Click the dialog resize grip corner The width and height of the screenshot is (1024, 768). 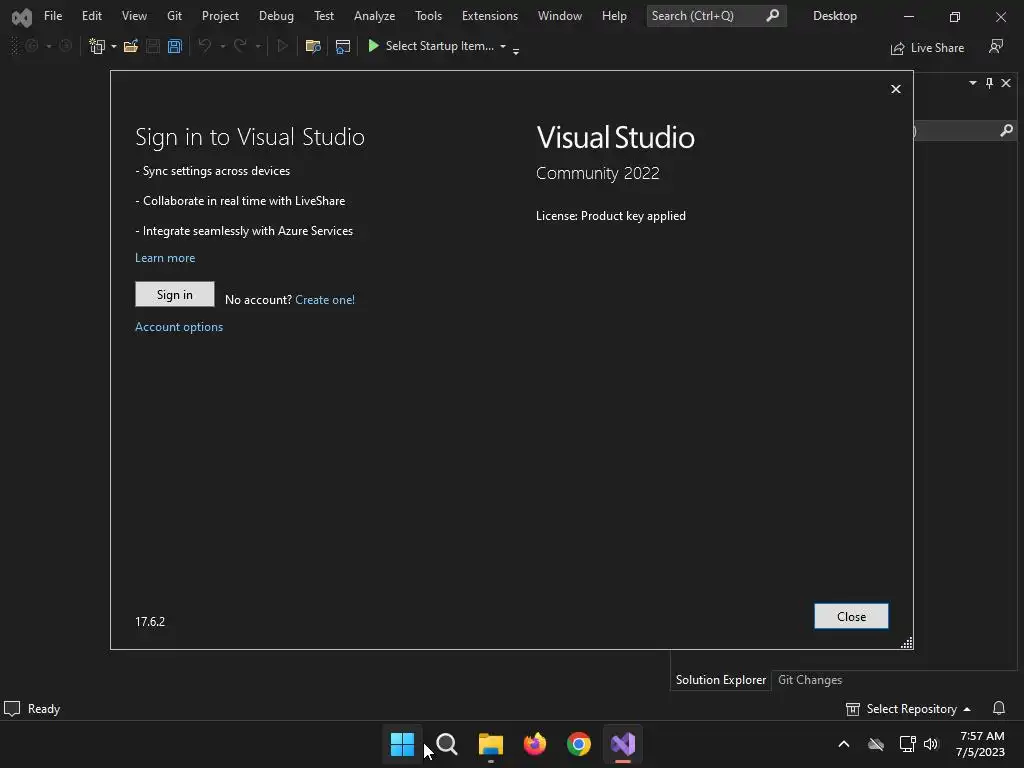pos(906,643)
